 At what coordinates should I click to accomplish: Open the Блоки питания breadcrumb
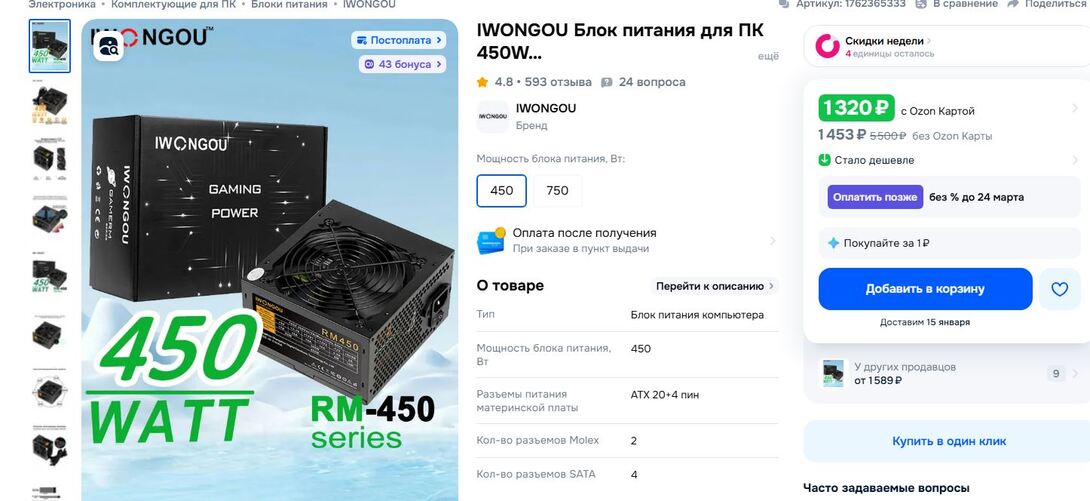[289, 4]
